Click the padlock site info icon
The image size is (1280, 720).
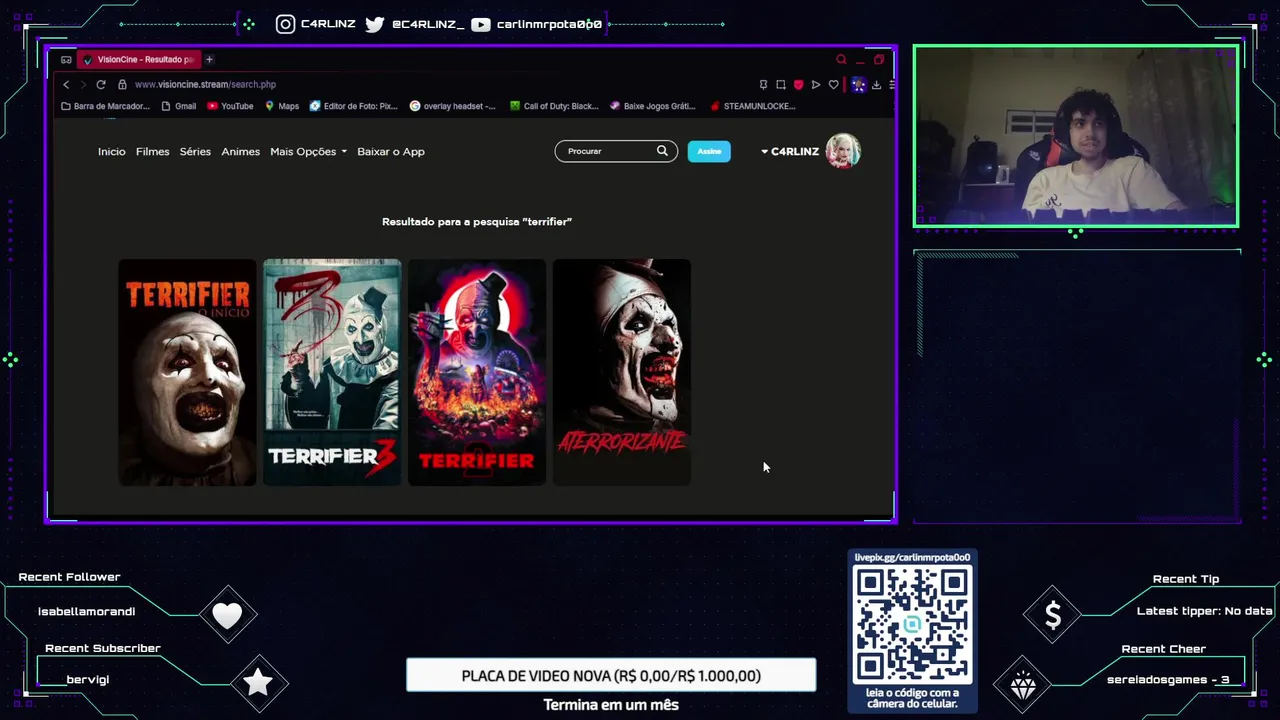(122, 85)
